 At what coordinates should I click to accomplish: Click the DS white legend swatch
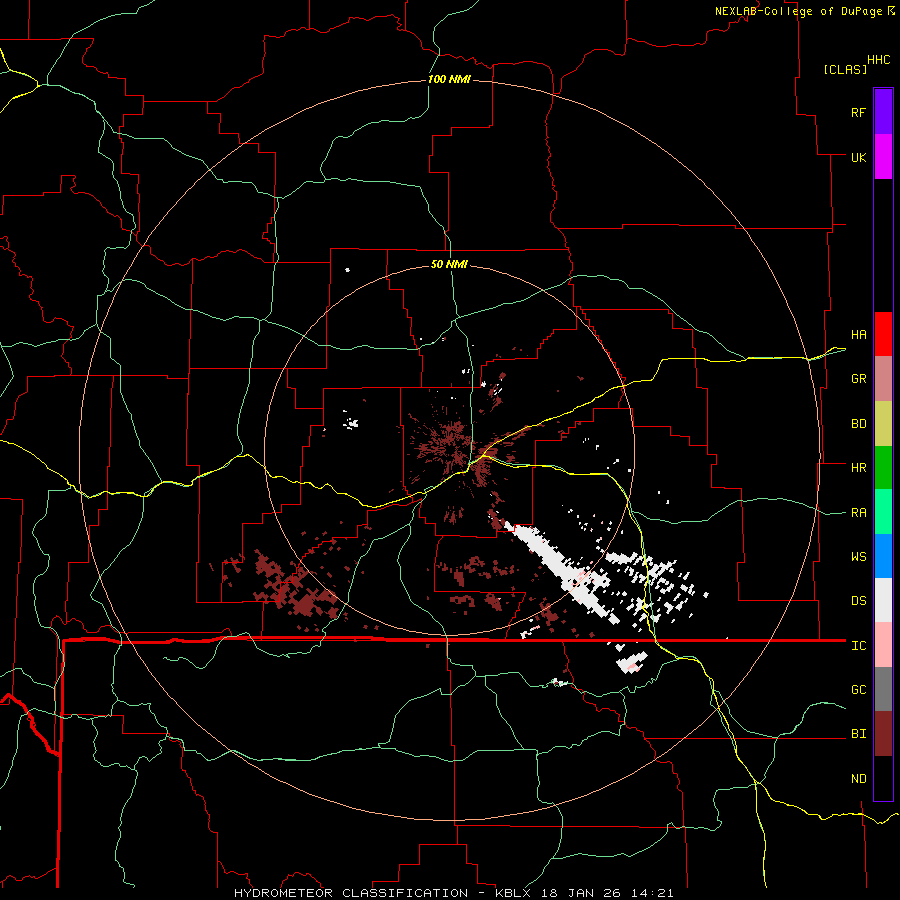[x=883, y=600]
